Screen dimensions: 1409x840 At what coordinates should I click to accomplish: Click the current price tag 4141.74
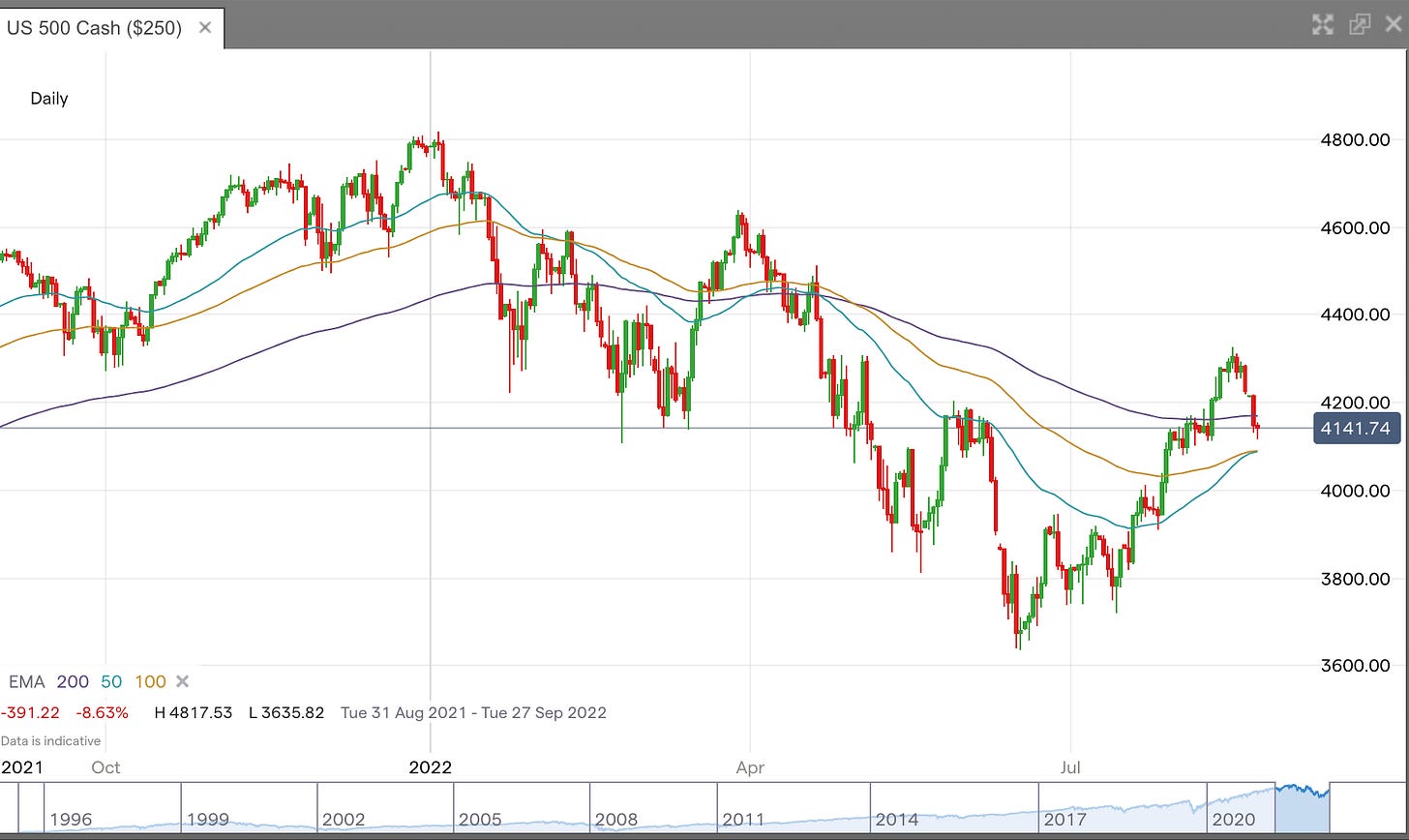click(1357, 428)
